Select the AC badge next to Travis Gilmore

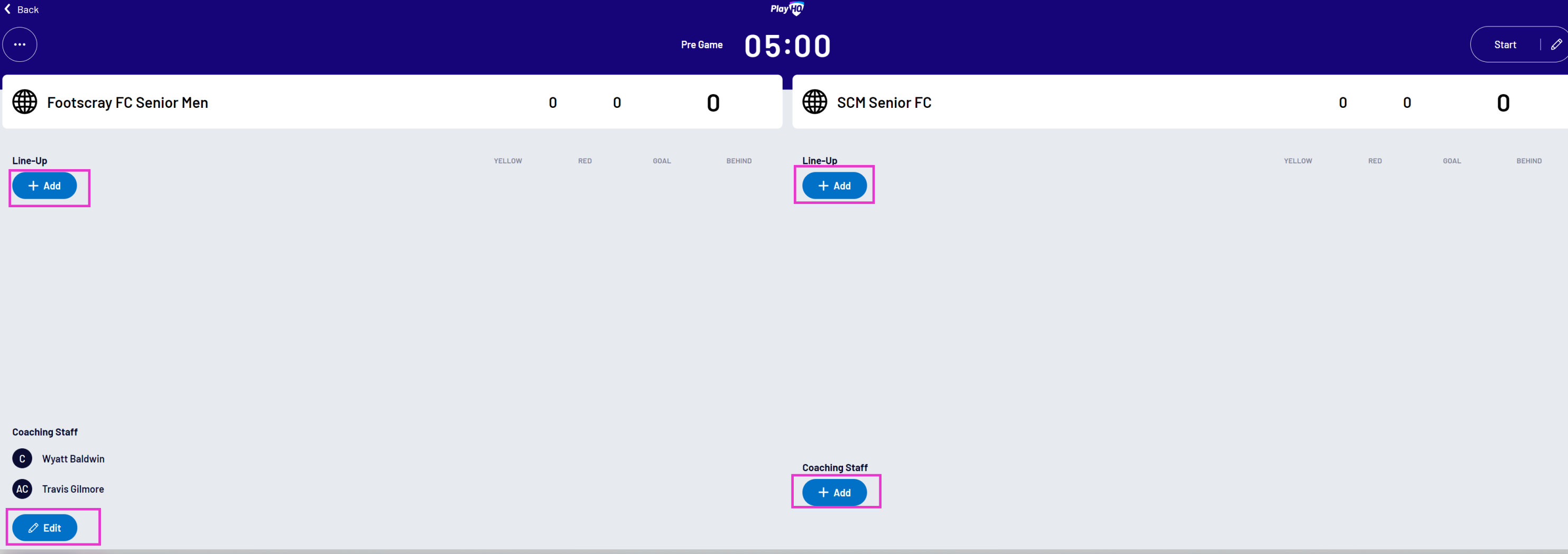coord(23,489)
